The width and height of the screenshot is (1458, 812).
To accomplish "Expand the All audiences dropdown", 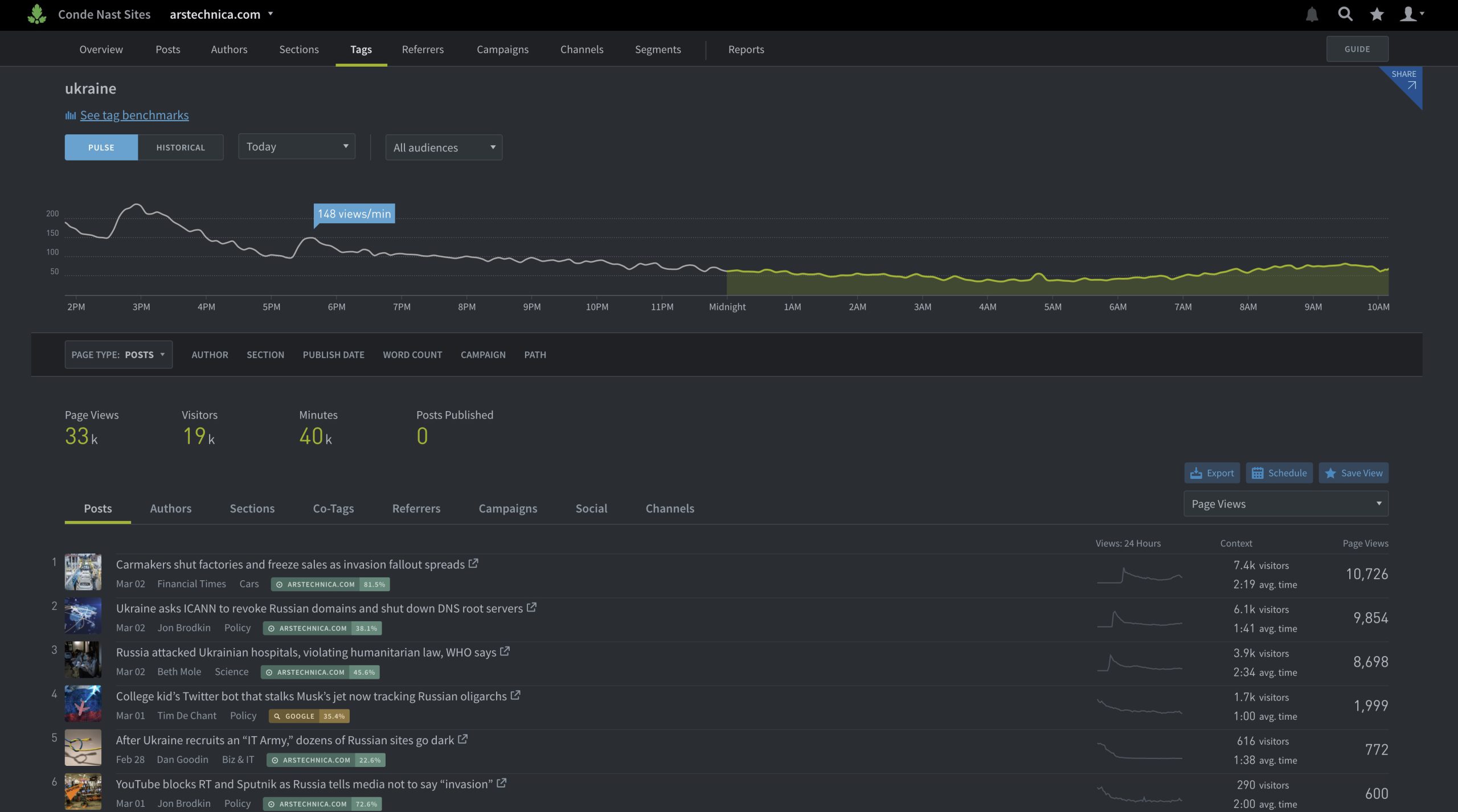I will pos(443,147).
